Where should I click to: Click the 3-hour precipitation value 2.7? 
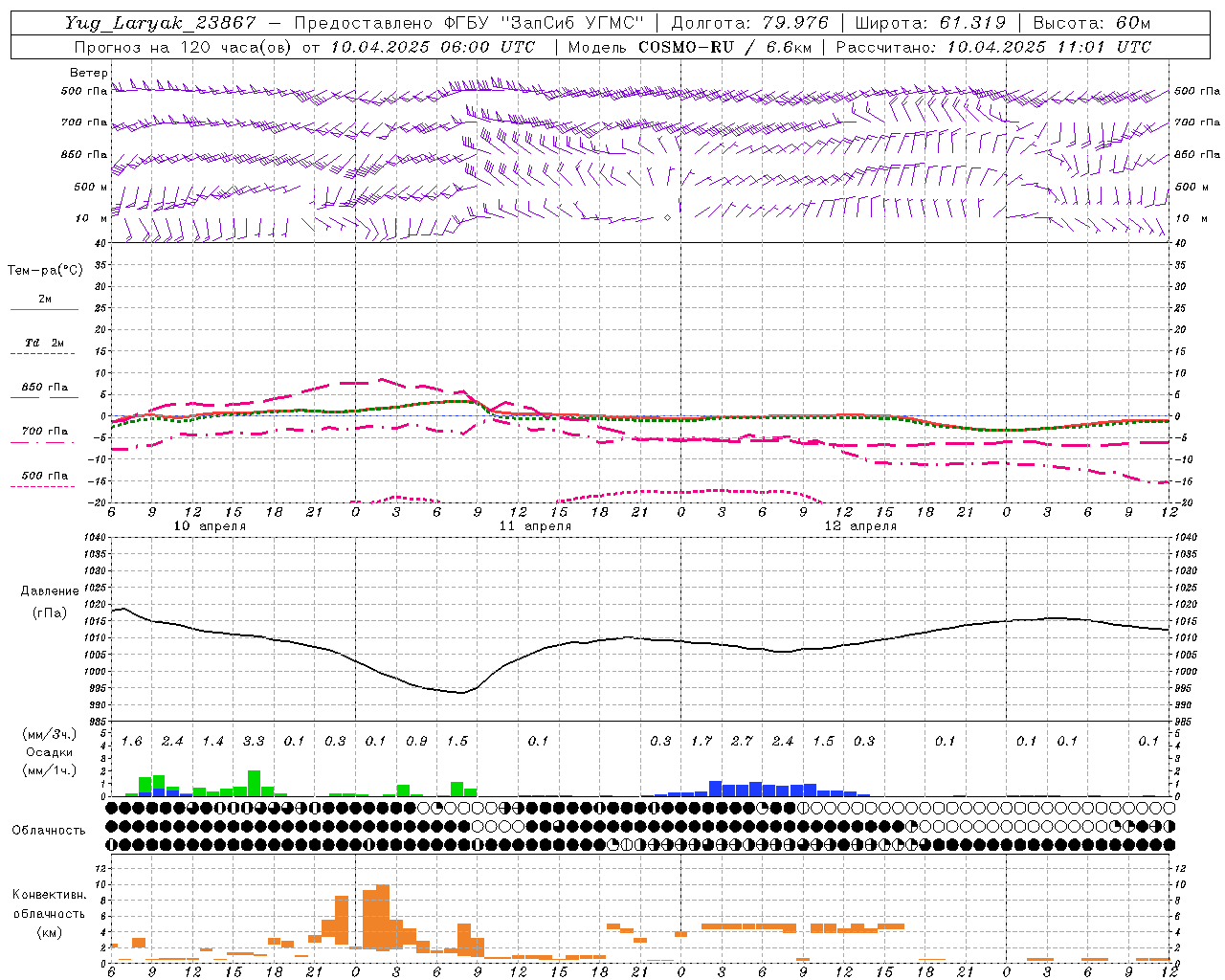coord(742,742)
